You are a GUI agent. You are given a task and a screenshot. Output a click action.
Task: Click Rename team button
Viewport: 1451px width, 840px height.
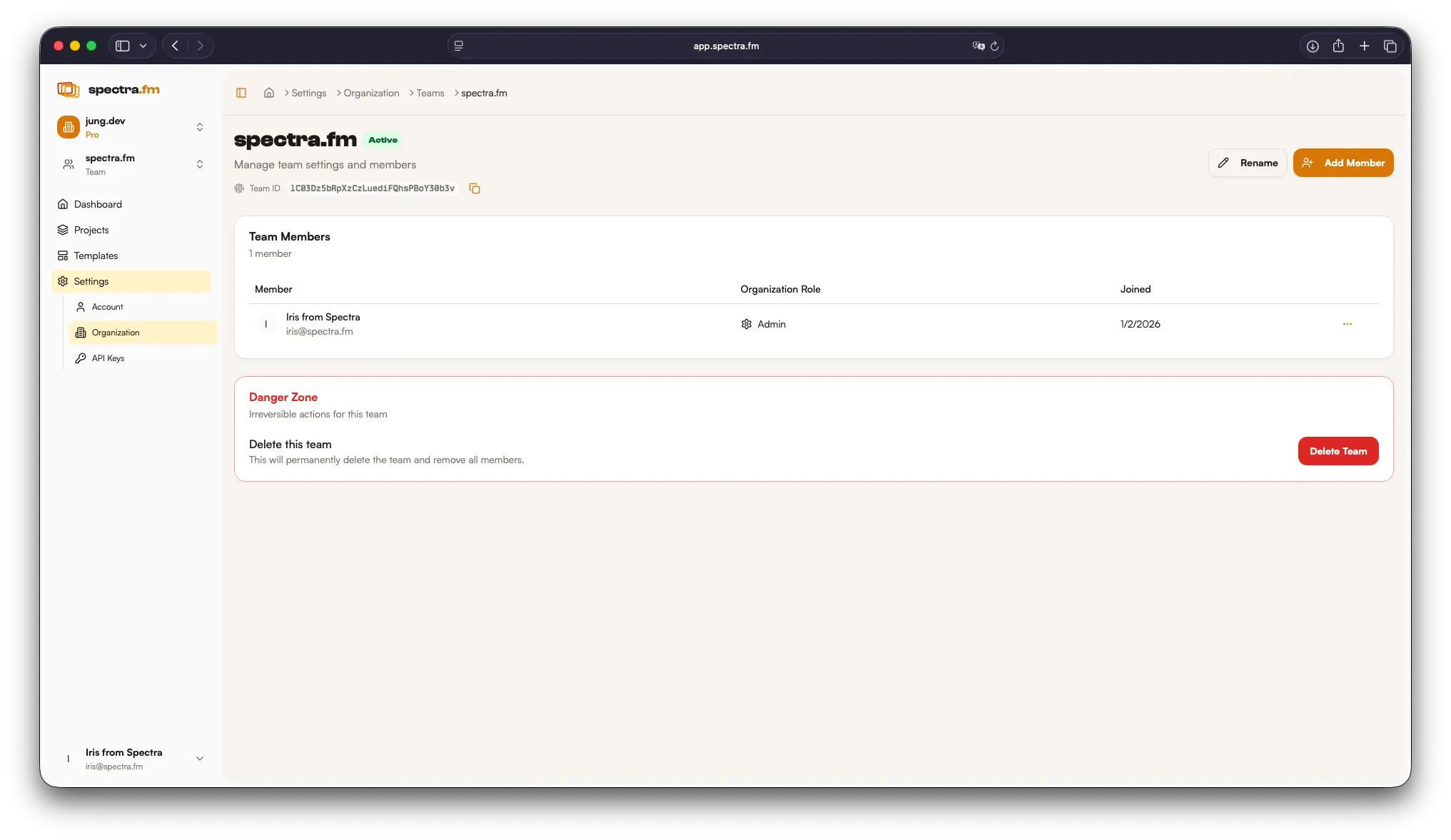click(1247, 163)
